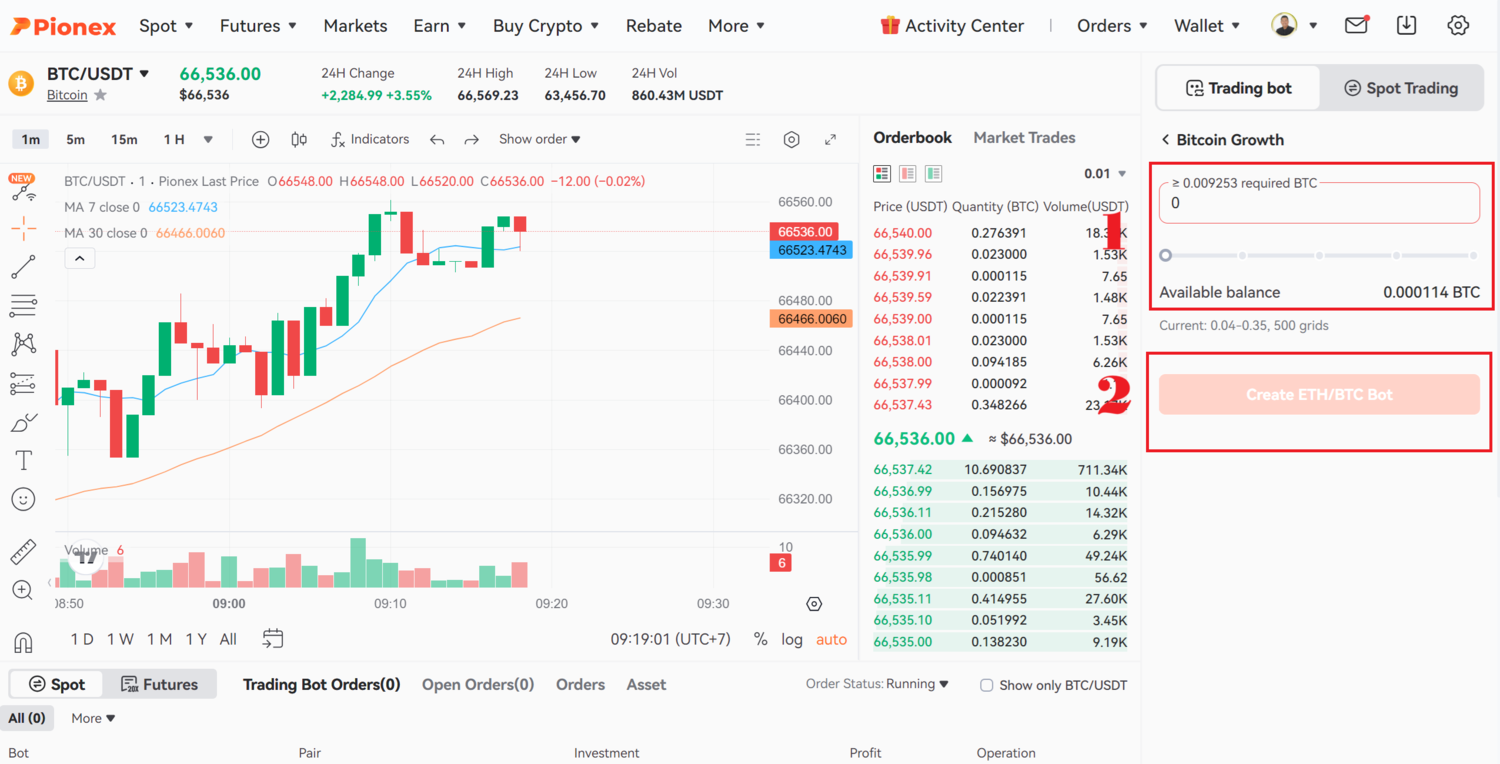
Task: Select the 5m timeframe
Action: [75, 140]
